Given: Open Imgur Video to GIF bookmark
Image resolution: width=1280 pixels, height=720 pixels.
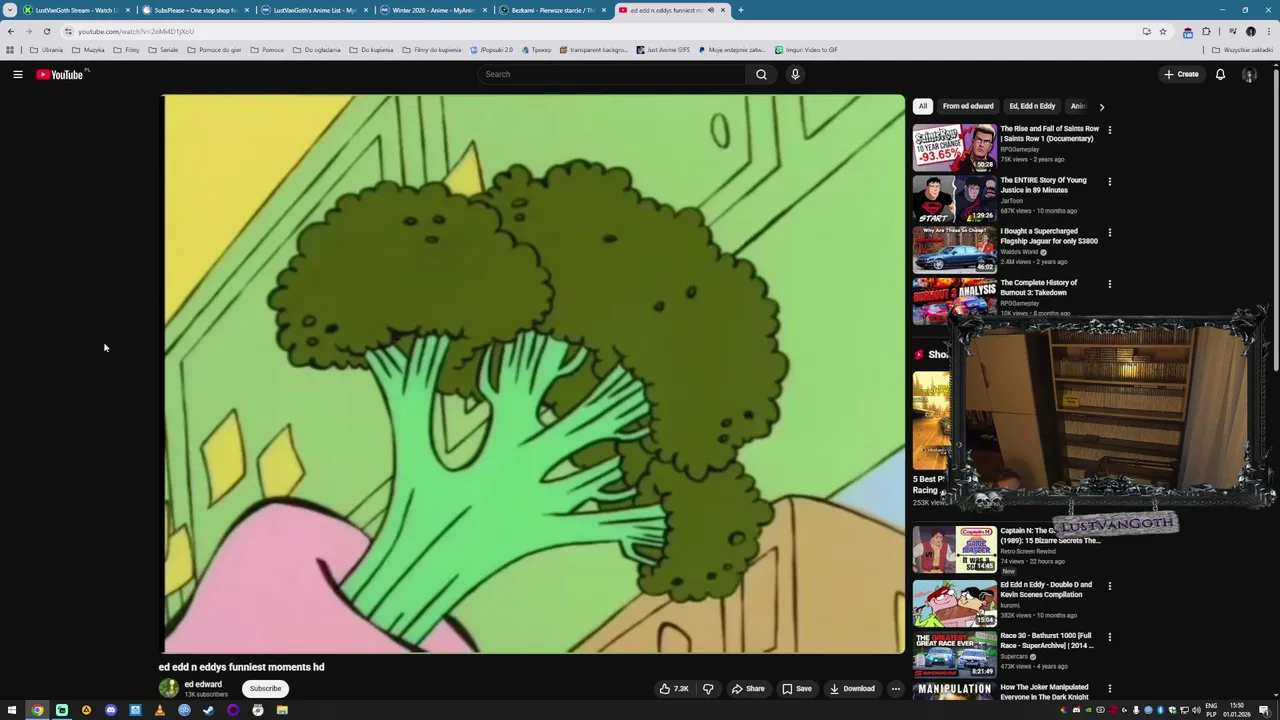Looking at the screenshot, I should pos(806,50).
